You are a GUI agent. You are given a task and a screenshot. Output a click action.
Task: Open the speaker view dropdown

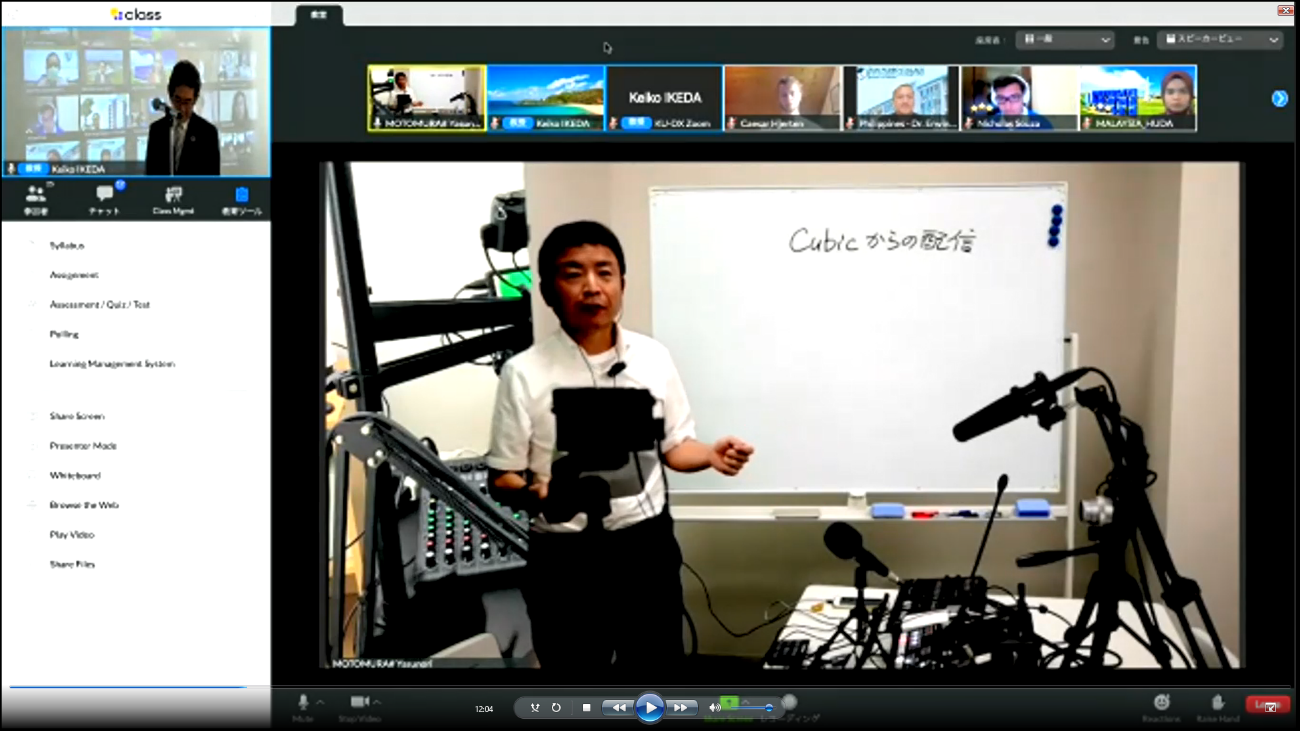click(1219, 40)
